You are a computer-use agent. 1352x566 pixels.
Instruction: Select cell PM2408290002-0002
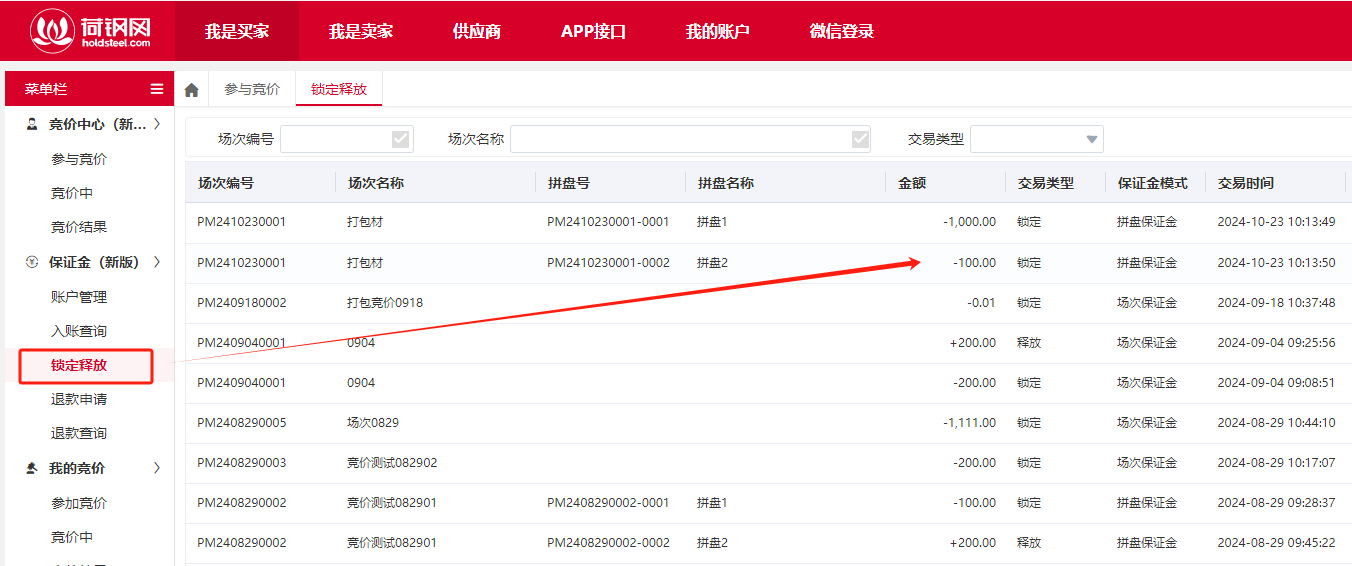coord(608,542)
